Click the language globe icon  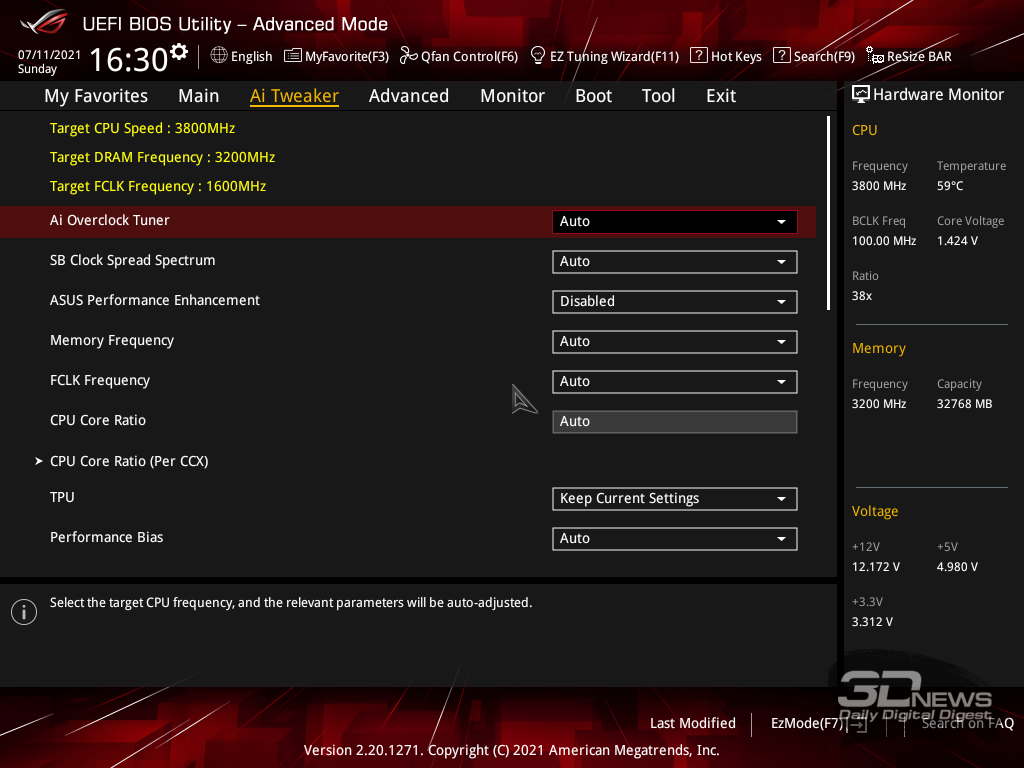click(219, 56)
